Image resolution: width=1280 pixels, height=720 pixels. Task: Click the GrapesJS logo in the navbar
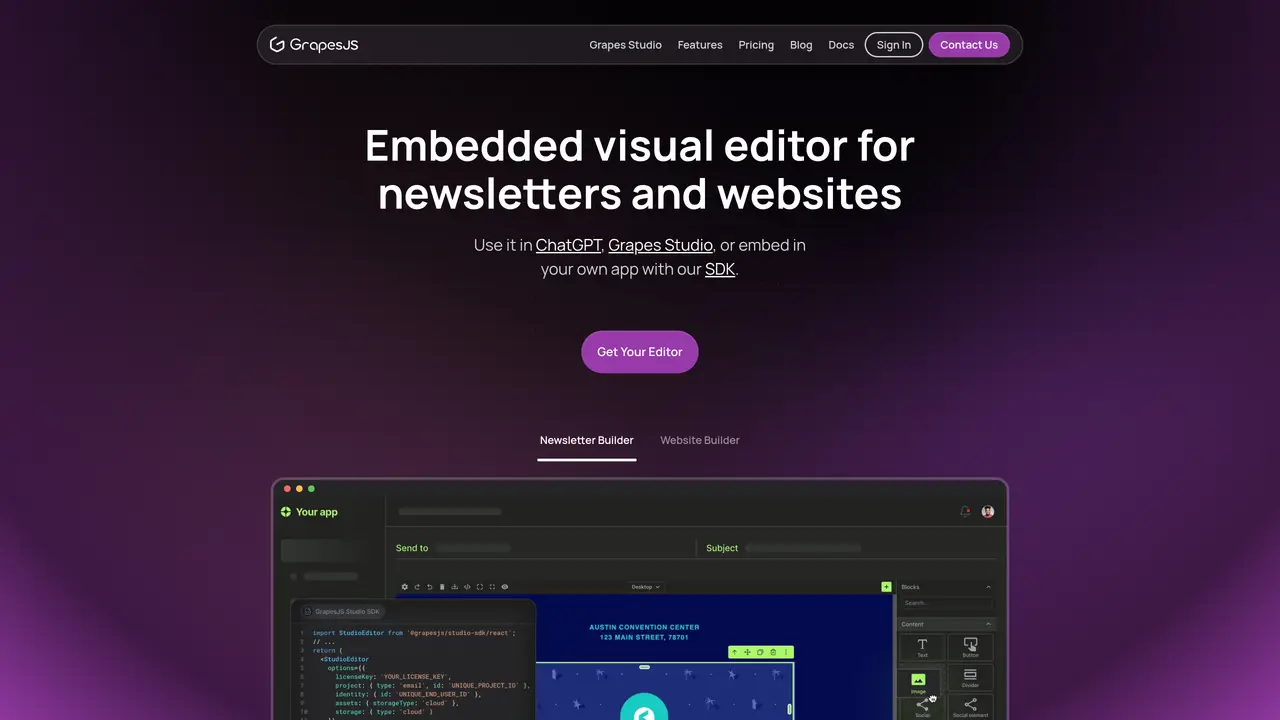click(x=314, y=45)
